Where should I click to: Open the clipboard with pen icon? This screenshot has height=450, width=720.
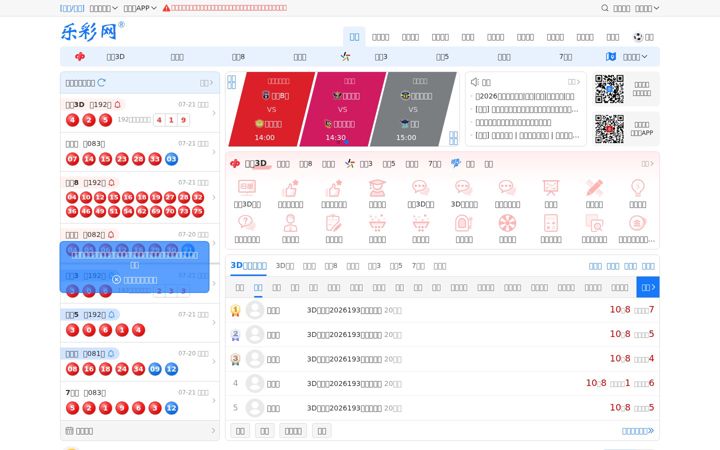pos(334,223)
